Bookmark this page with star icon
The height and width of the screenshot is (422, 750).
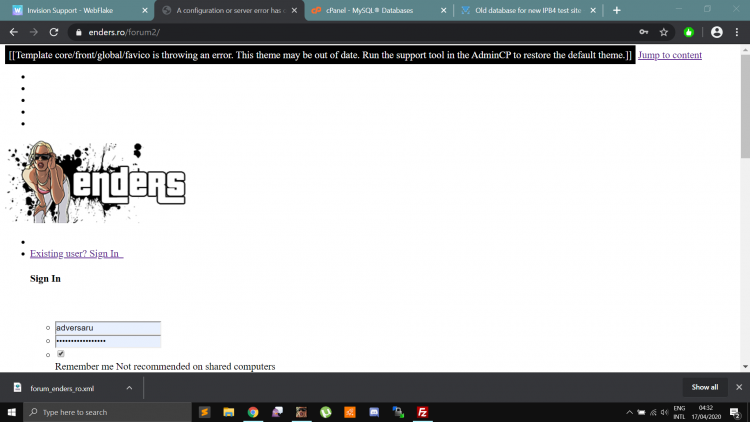click(x=663, y=32)
